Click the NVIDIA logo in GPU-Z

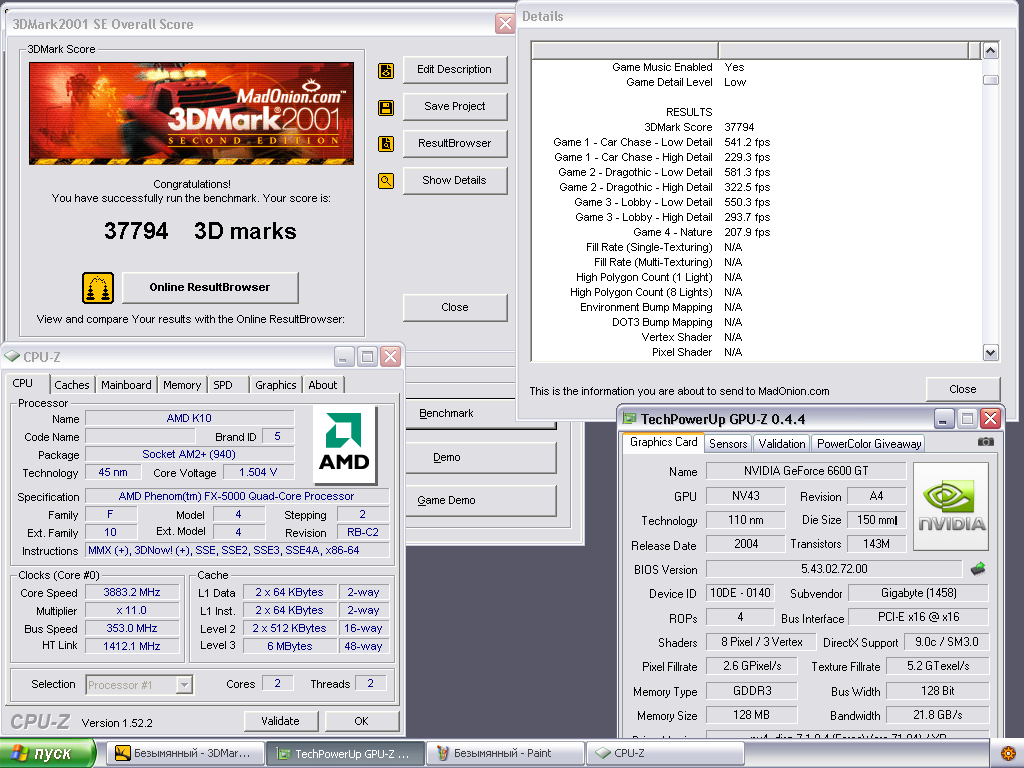951,507
